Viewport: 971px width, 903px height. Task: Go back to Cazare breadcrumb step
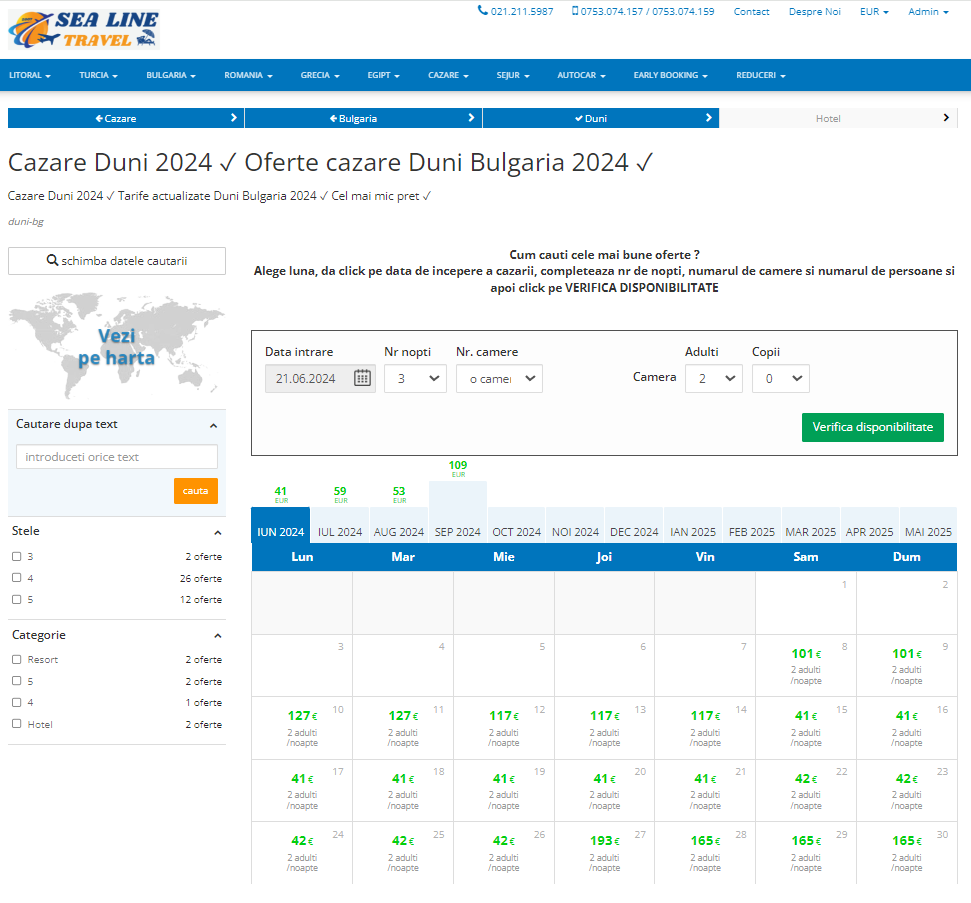point(126,118)
